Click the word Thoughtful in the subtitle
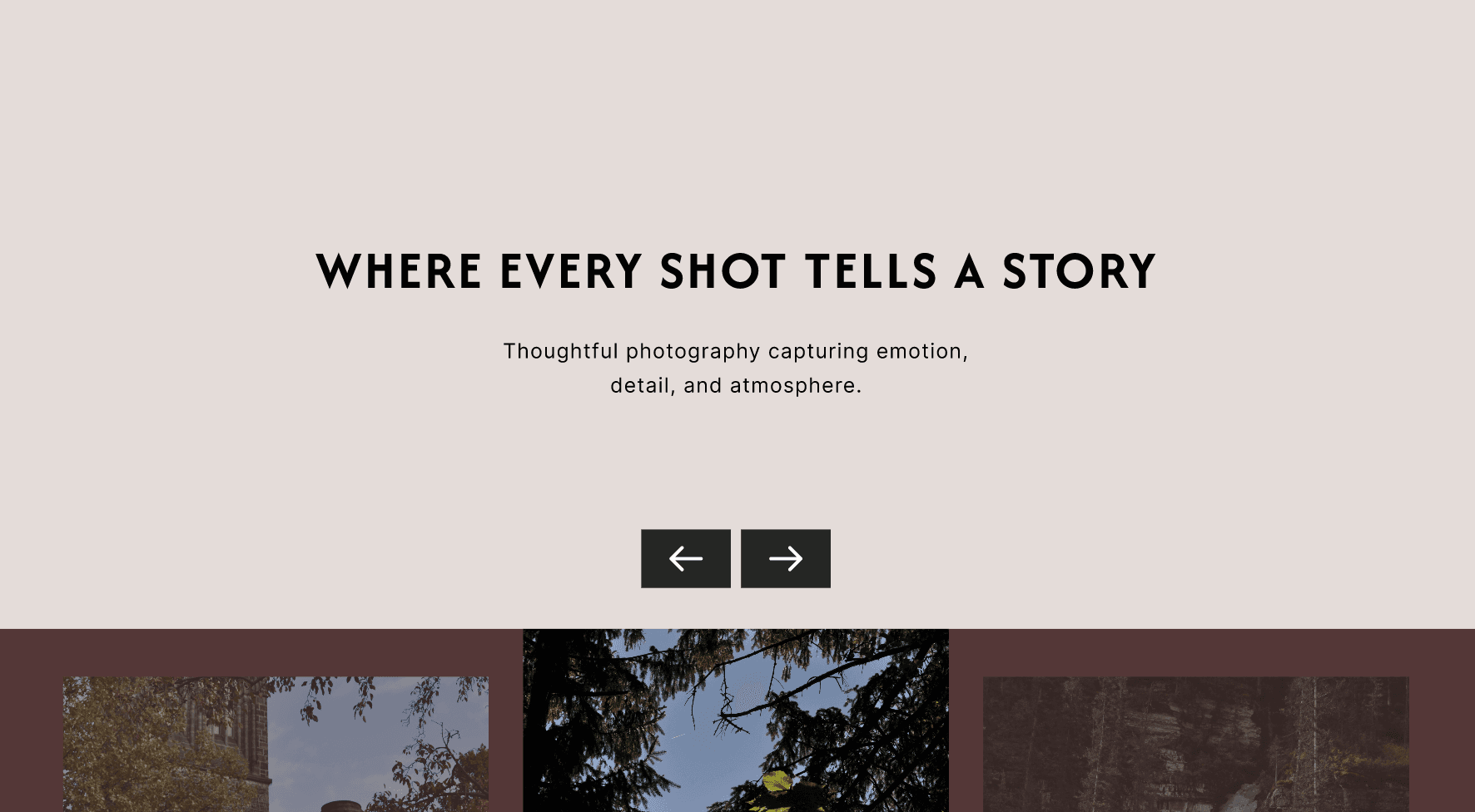The width and height of the screenshot is (1475, 812). point(561,351)
